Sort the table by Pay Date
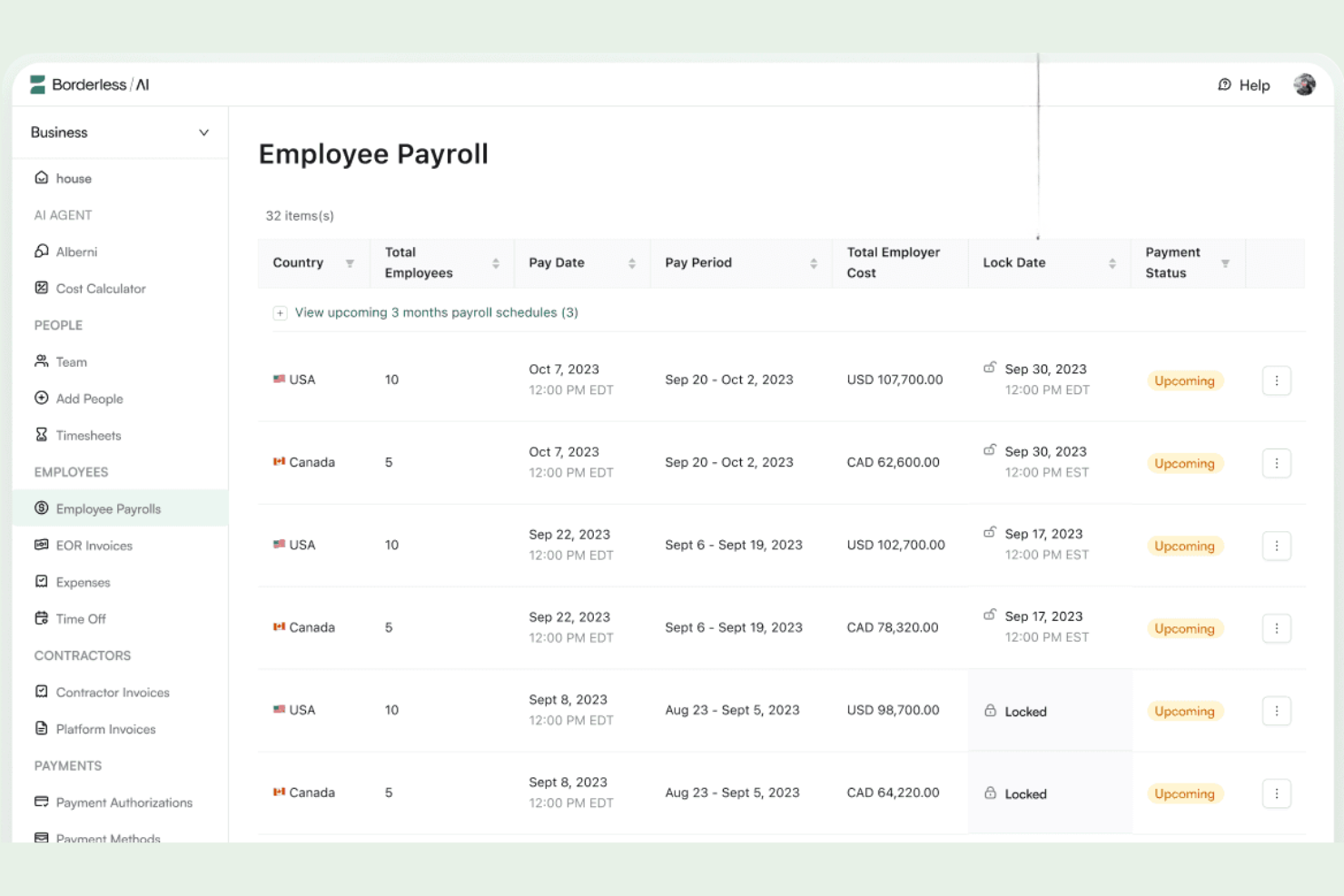1344x896 pixels. tap(633, 262)
